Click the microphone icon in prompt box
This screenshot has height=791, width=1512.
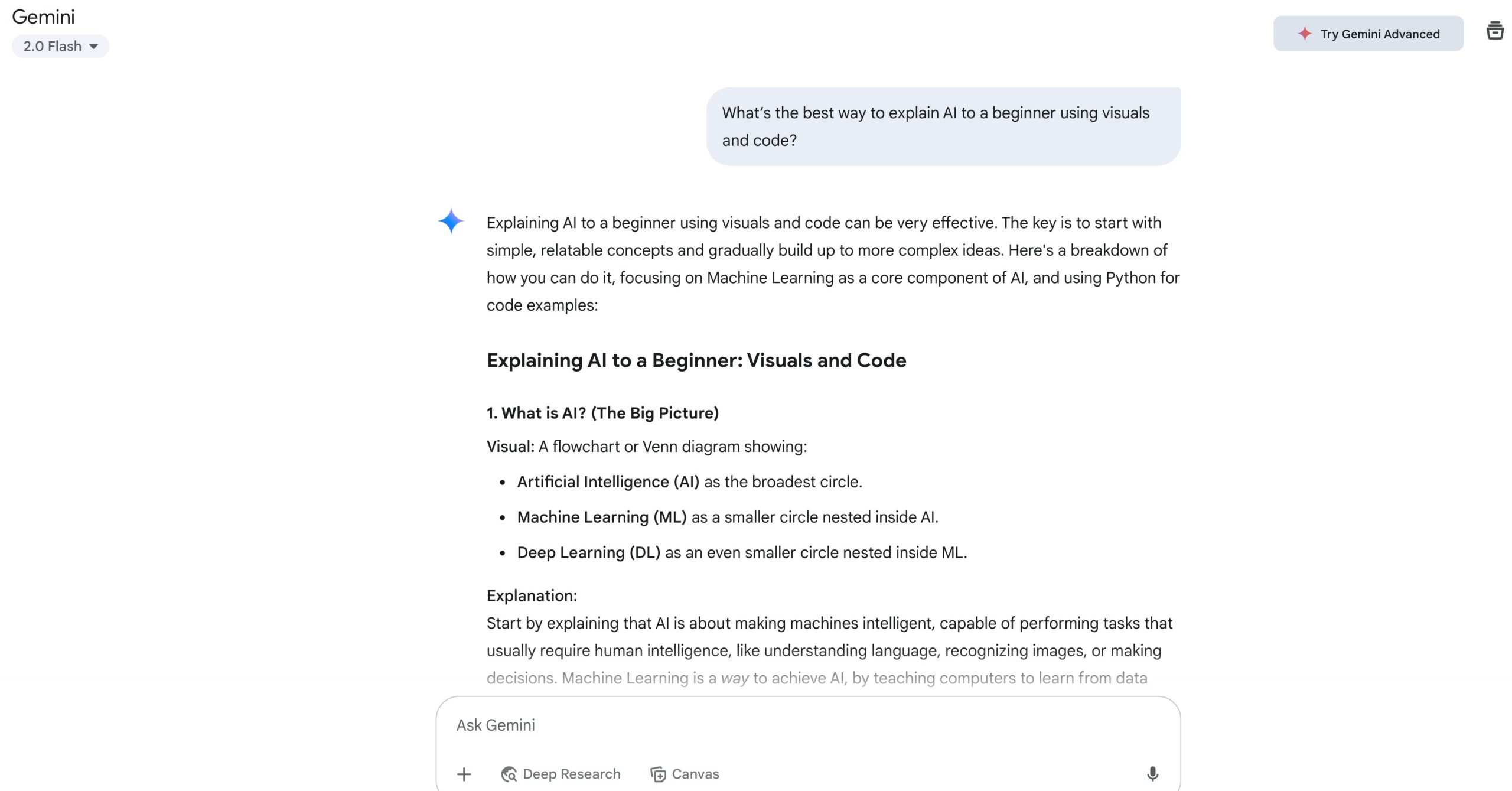coord(1152,774)
